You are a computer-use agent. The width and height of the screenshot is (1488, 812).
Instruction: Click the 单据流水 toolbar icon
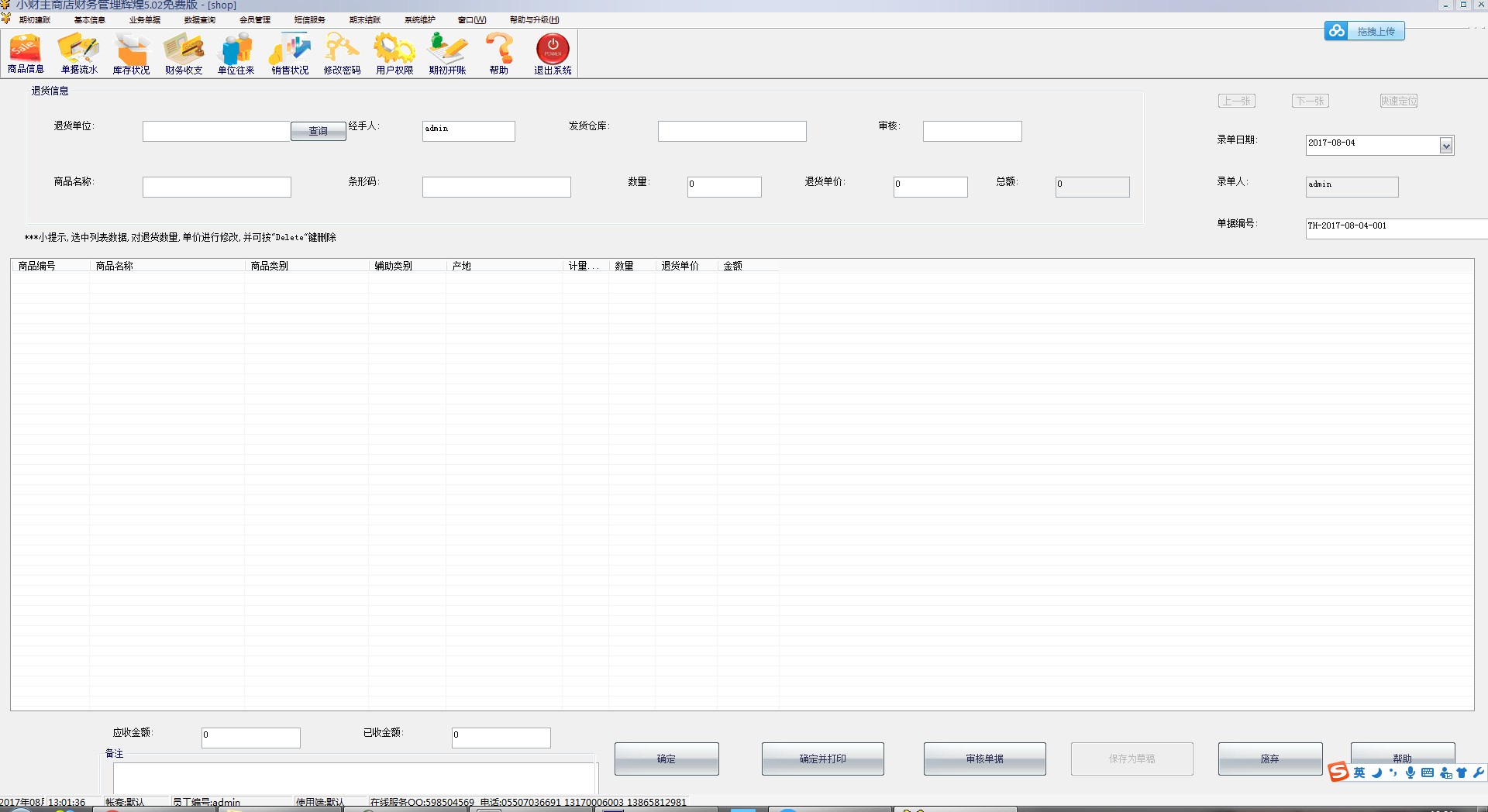79,53
